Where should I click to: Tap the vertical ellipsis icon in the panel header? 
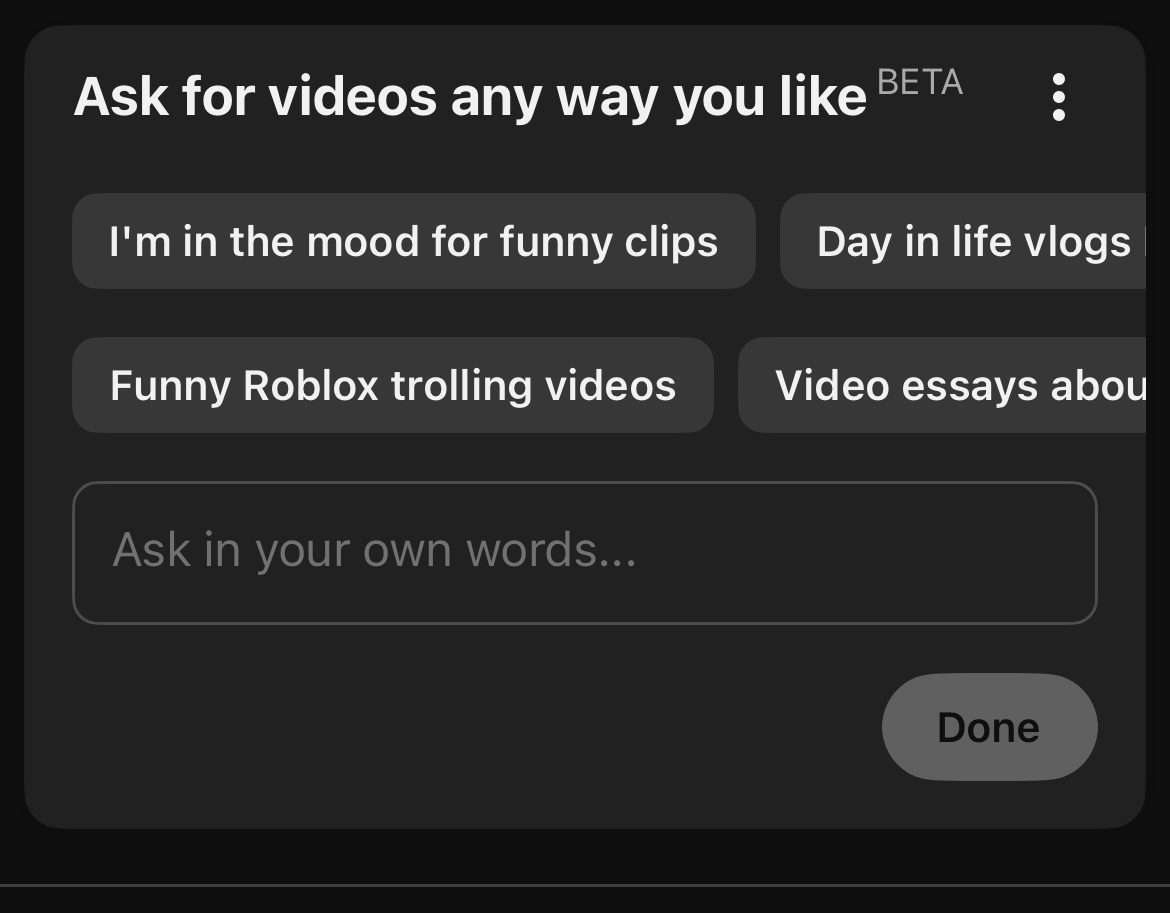click(x=1058, y=97)
